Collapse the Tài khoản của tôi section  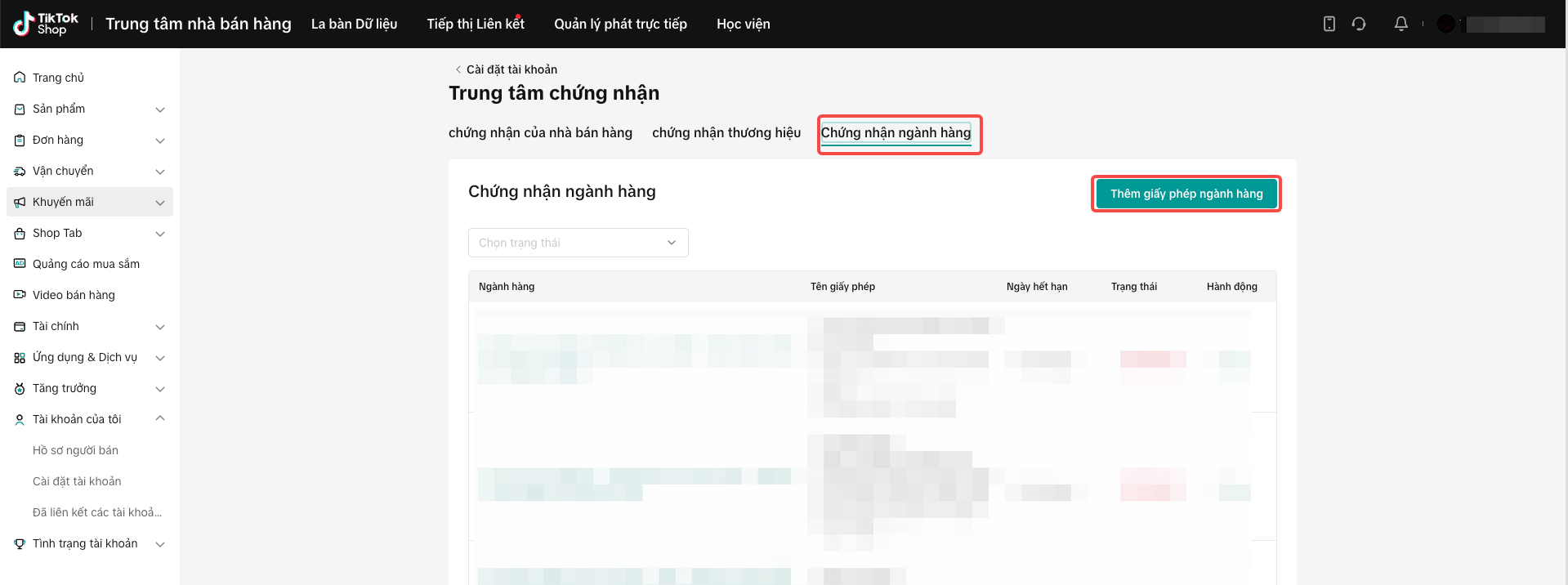pos(160,419)
